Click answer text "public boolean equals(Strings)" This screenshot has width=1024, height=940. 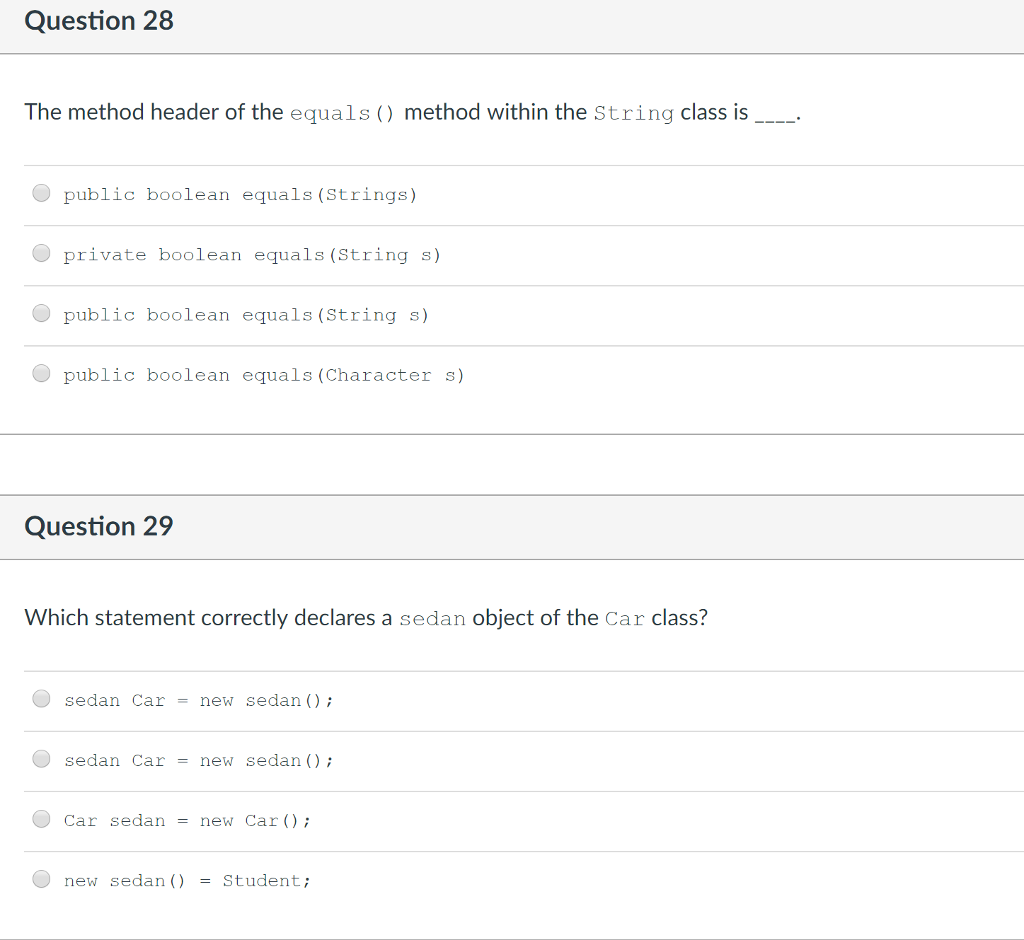pos(240,194)
